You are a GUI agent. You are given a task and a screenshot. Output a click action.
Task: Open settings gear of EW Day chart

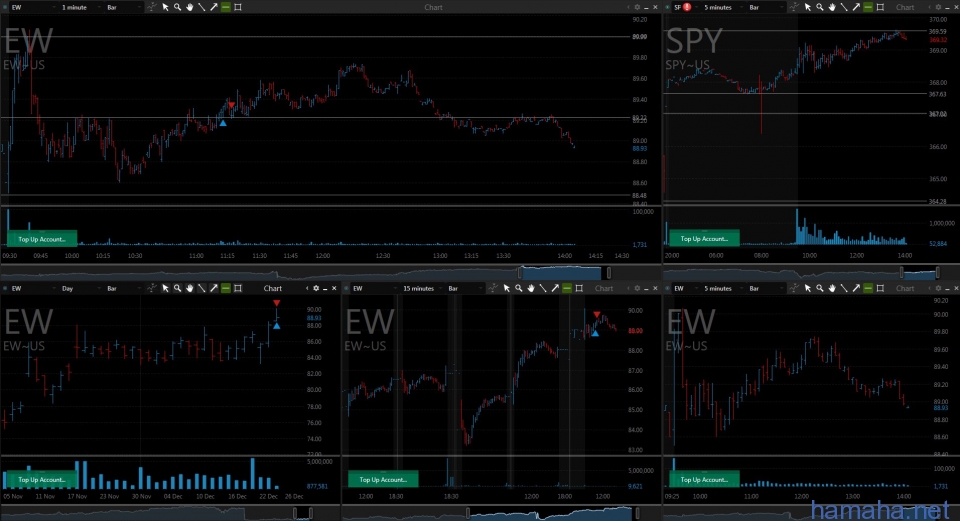[x=316, y=288]
